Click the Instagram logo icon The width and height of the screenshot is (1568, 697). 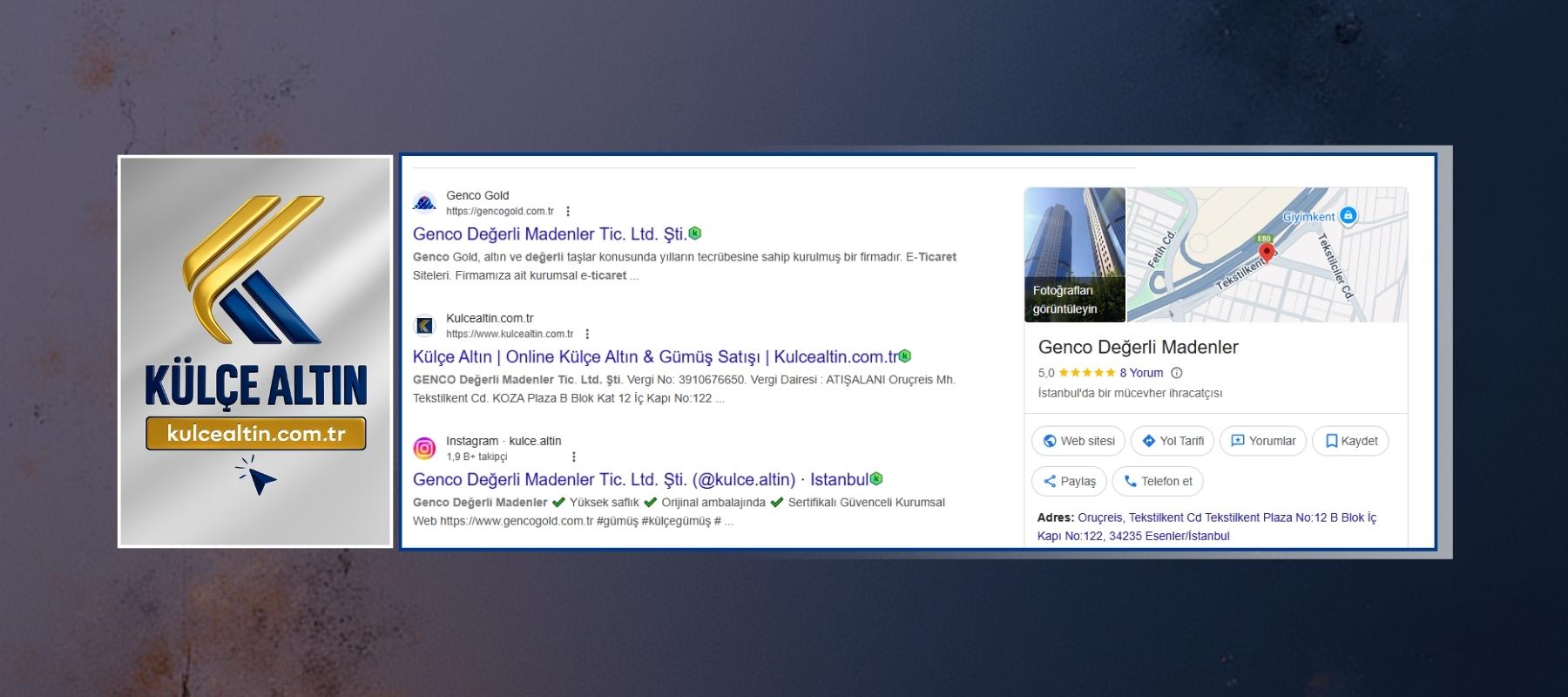pos(424,449)
